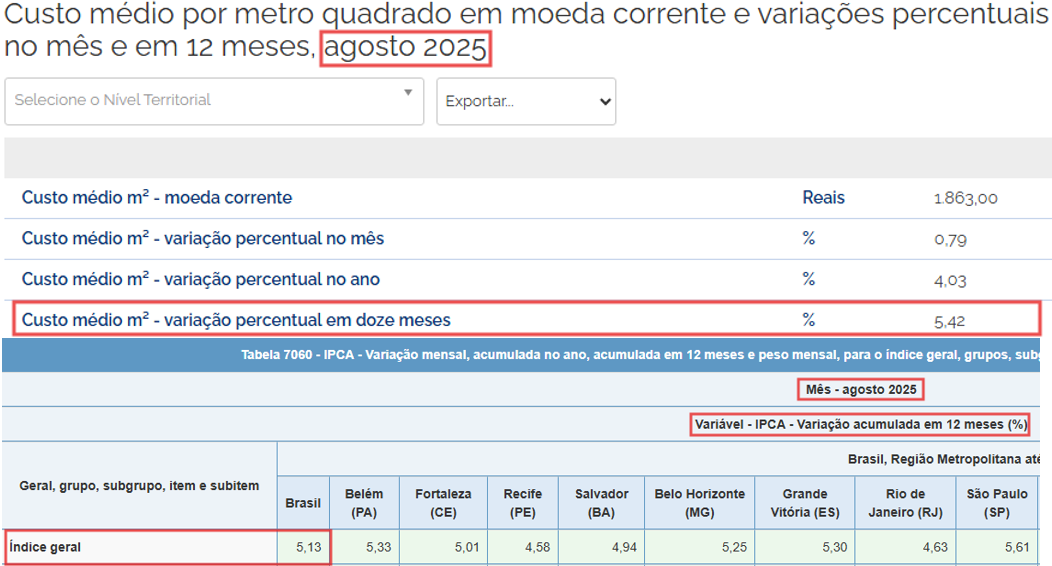Select variação percentual em doze meses row
The image size is (1052, 566).
point(236,321)
